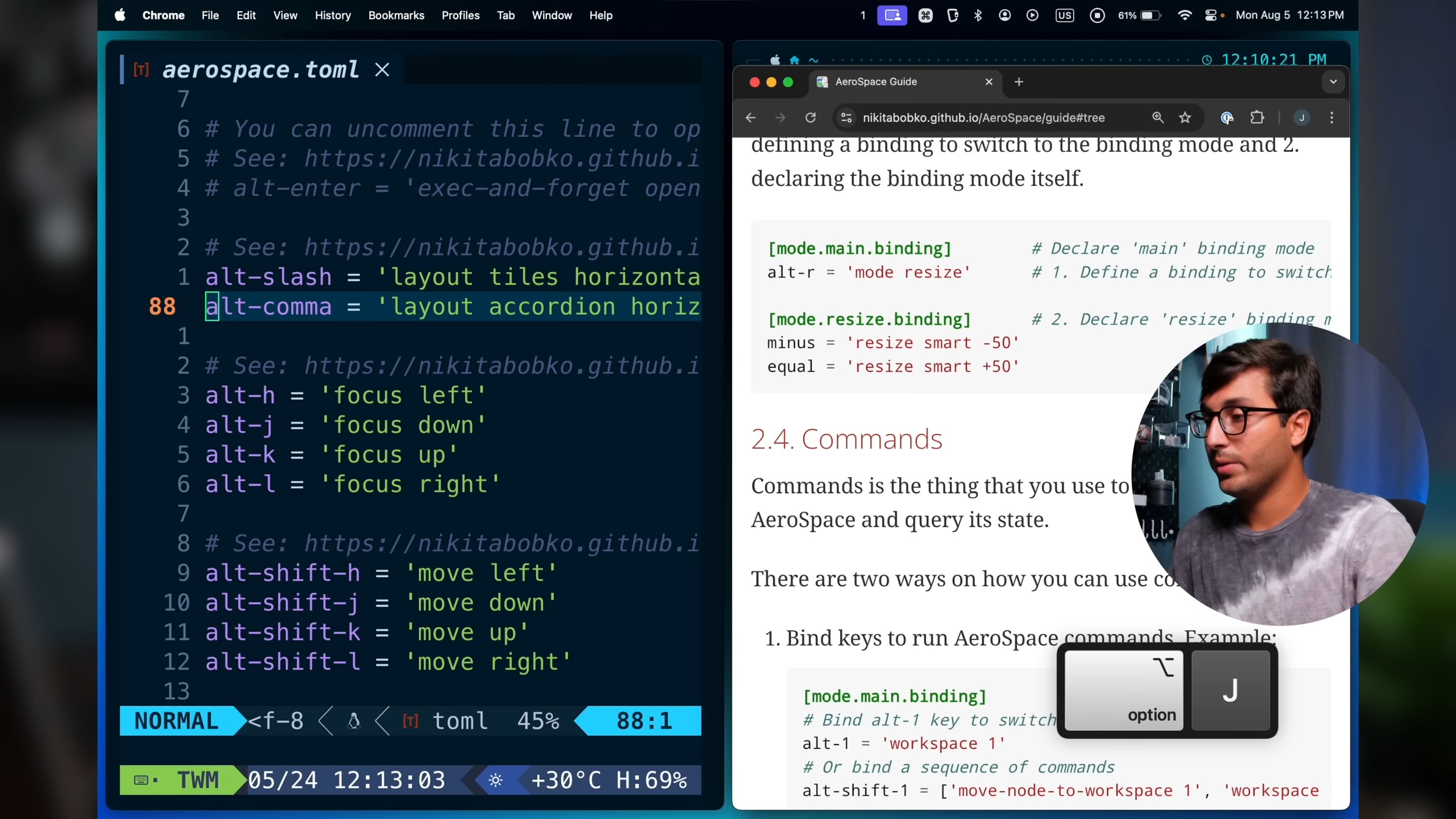Click the screen recording status icon

point(1097,15)
